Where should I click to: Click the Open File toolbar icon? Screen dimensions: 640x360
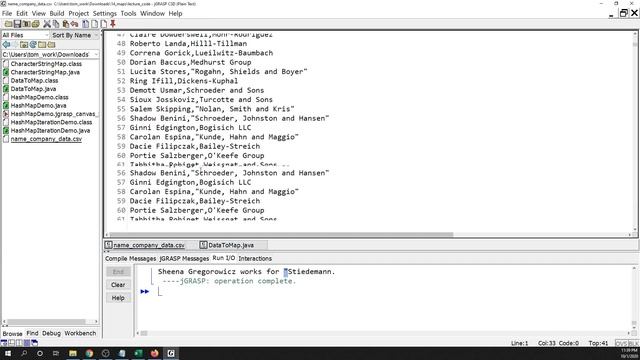pos(8,24)
